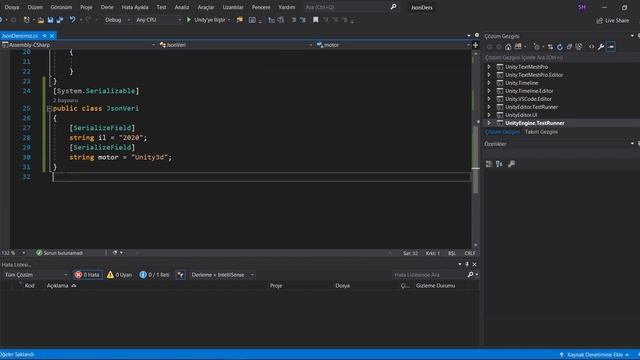Screen dimensions: 640x360
Task: Open the Any CPU platform dropdown
Action: [158, 20]
